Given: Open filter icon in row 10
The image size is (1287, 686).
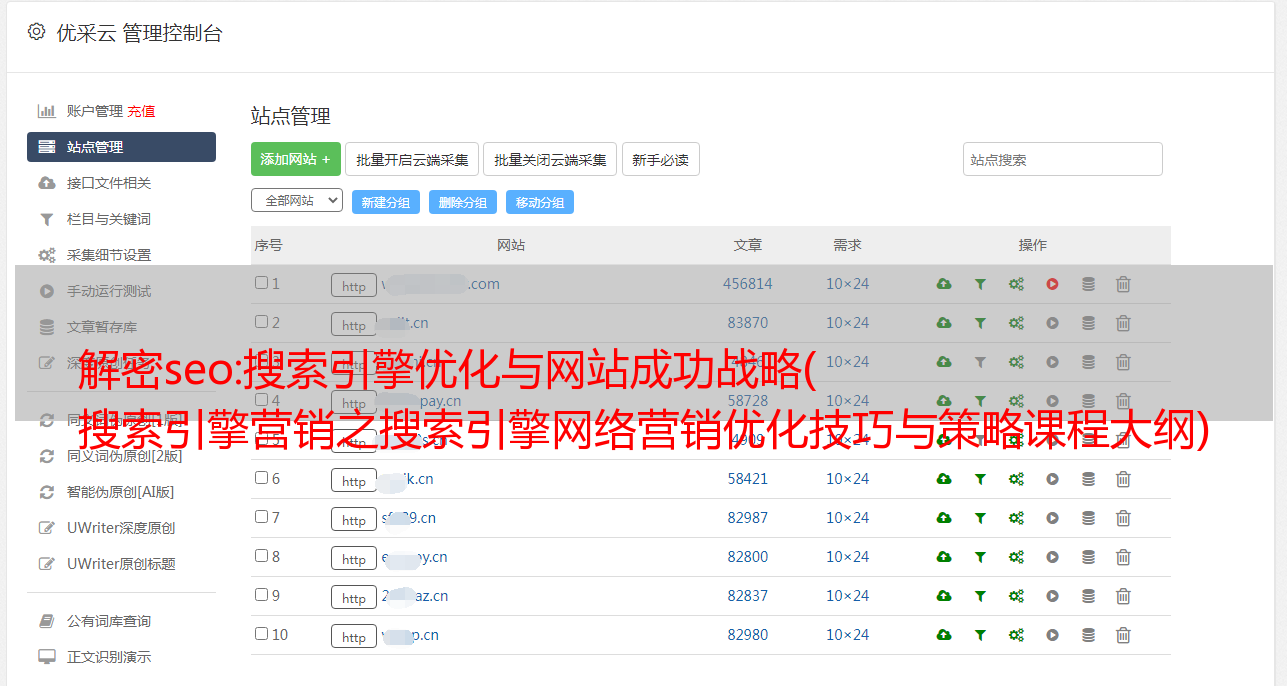Looking at the screenshot, I should click(980, 635).
